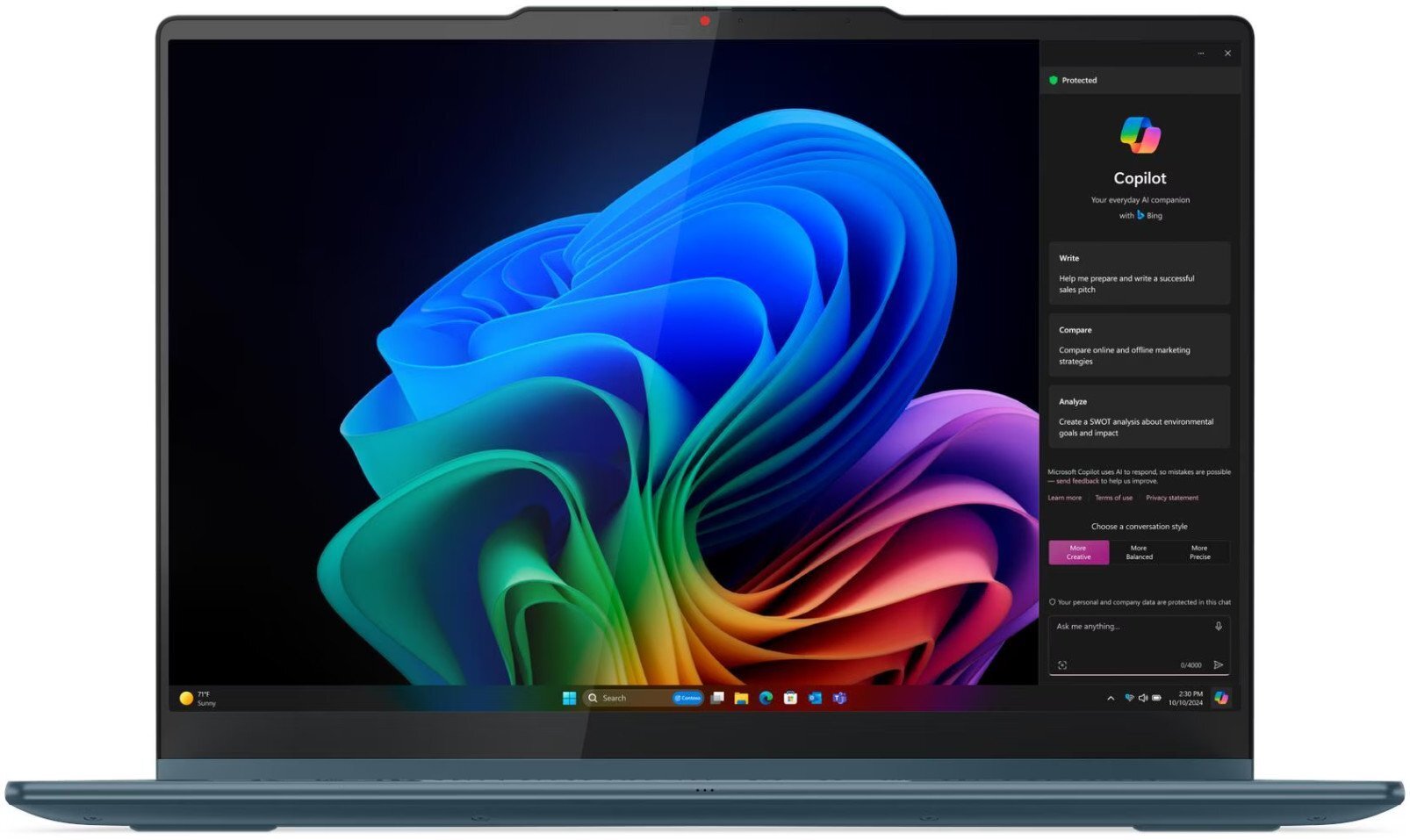Click the Compare marketing strategies card
1410x840 pixels.
(1139, 344)
